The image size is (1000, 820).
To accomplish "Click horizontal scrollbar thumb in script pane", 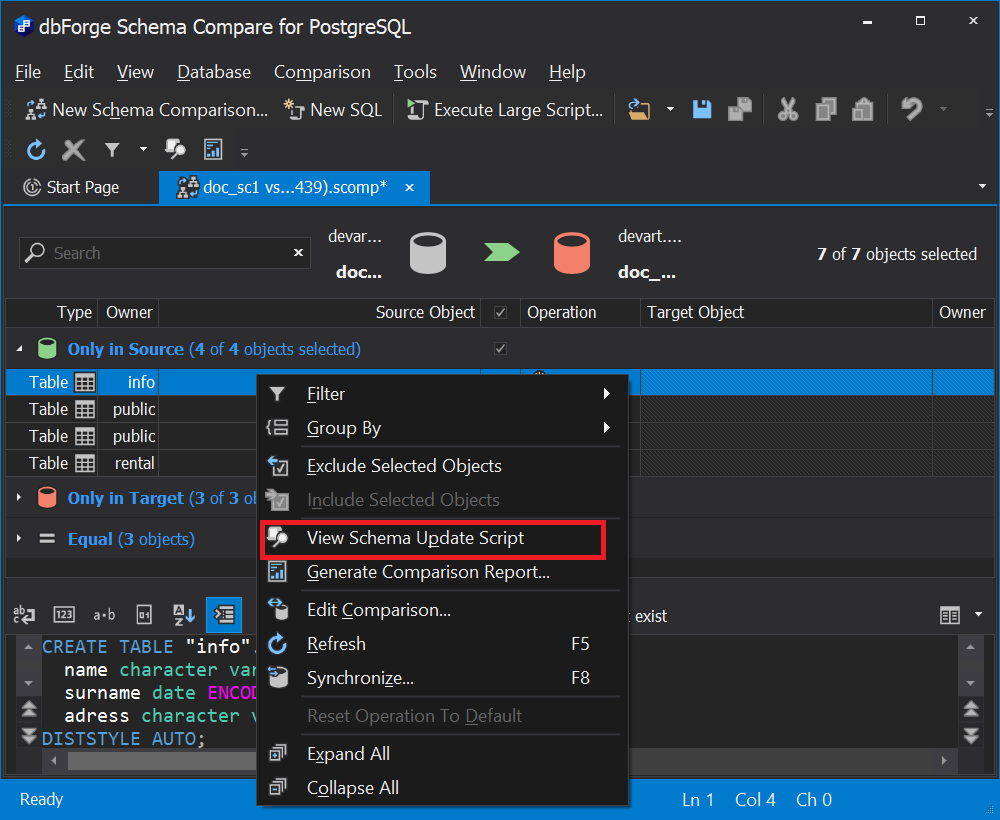I will pyautogui.click(x=162, y=760).
